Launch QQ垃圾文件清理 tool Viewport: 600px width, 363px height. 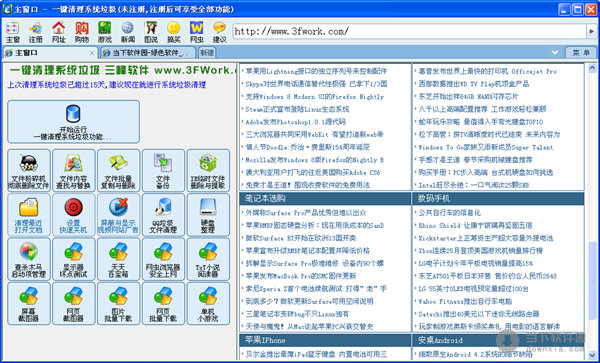[x=163, y=215]
